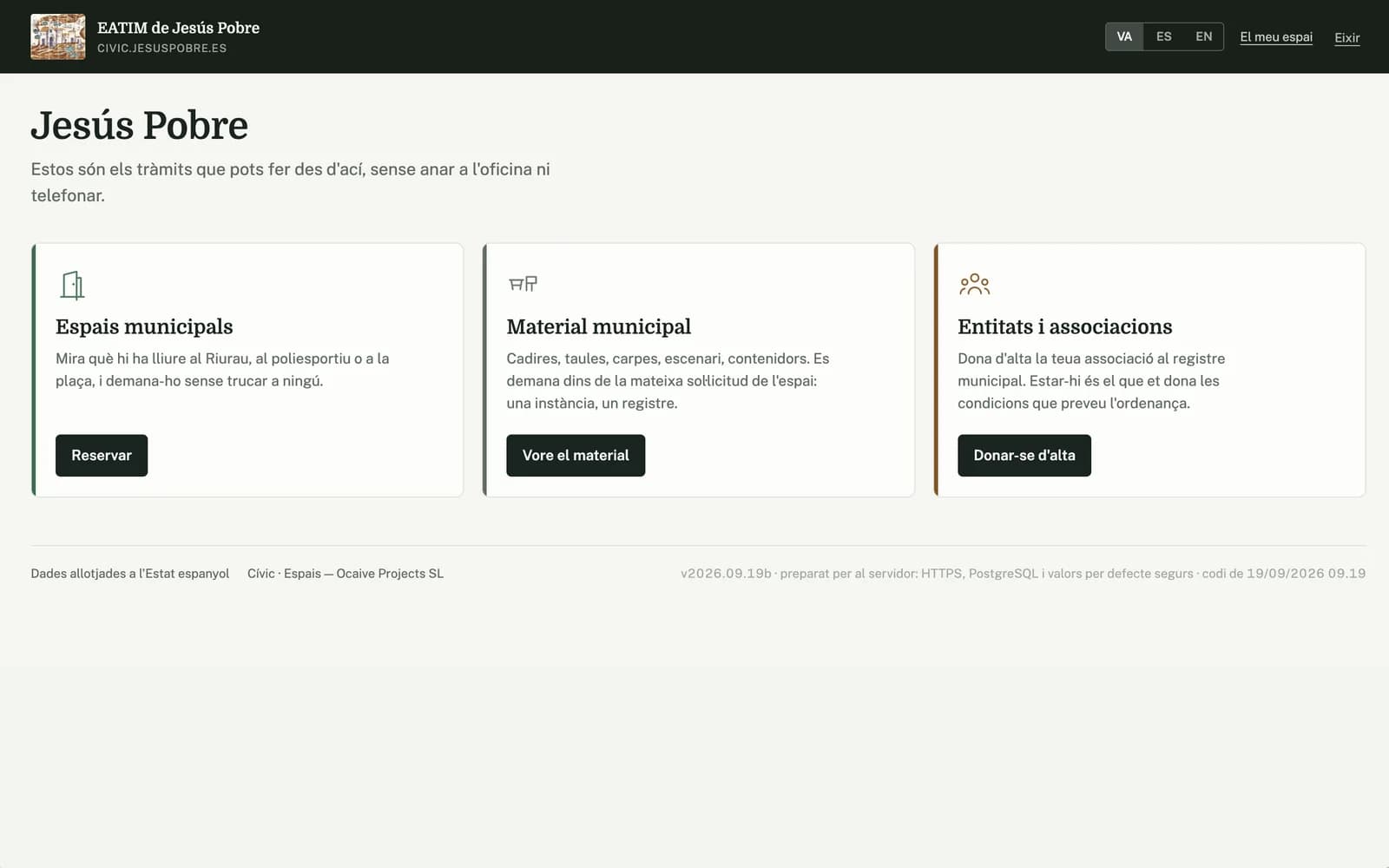Click the v2026.09.19b version footer text
The width and height of the screenshot is (1389, 868).
click(1023, 574)
